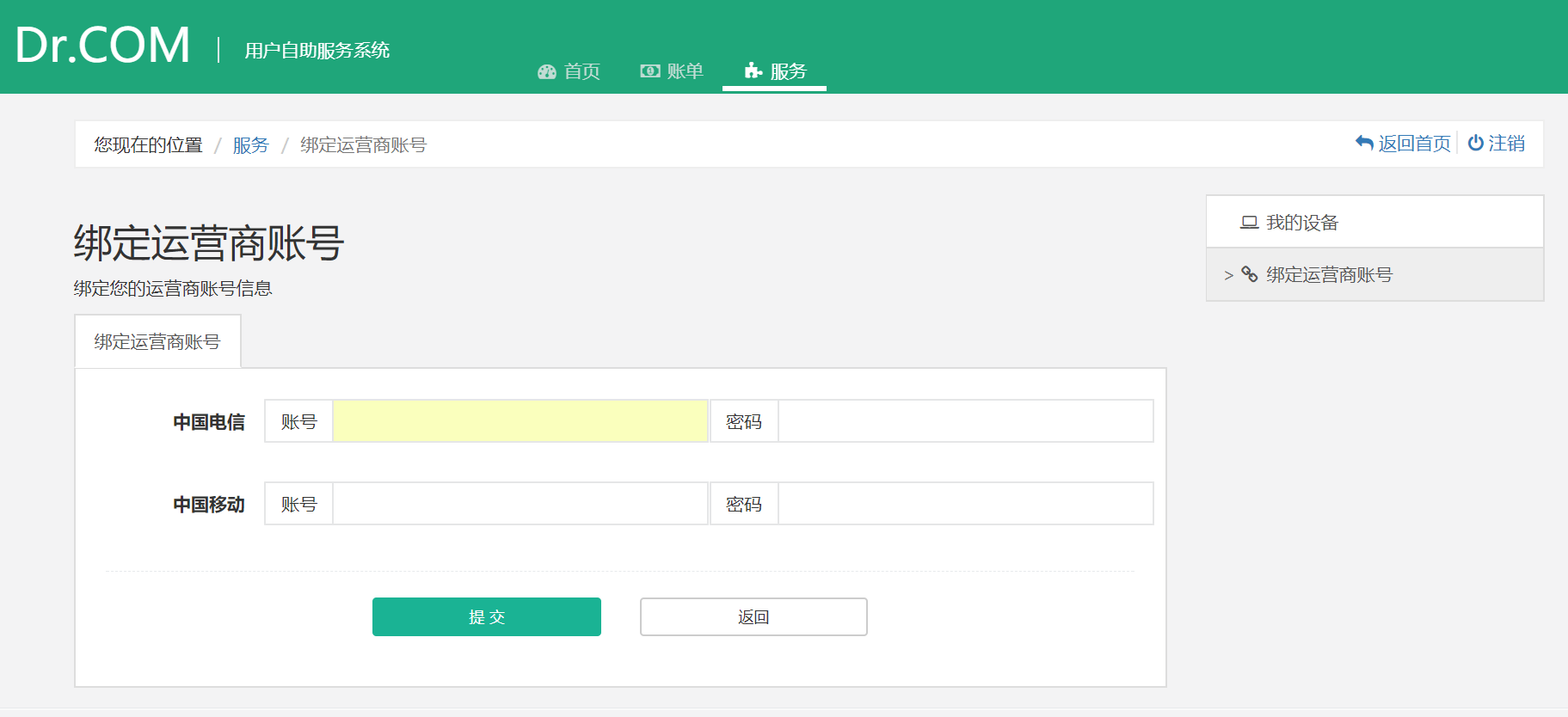Click the puzzle icon beside 服务
This screenshot has height=717, width=1568.
(x=753, y=71)
